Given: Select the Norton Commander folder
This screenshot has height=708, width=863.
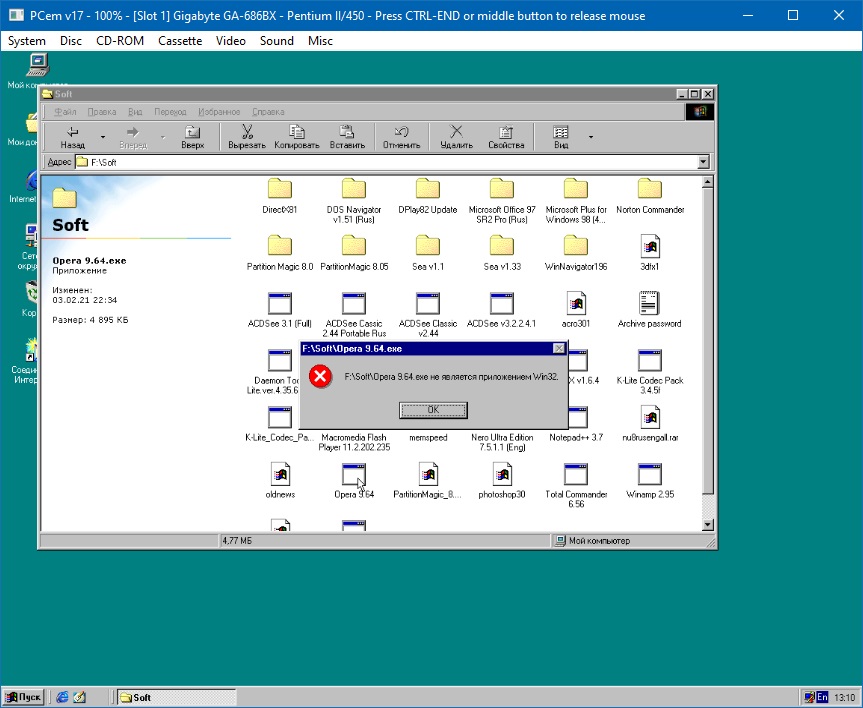Looking at the screenshot, I should (650, 190).
